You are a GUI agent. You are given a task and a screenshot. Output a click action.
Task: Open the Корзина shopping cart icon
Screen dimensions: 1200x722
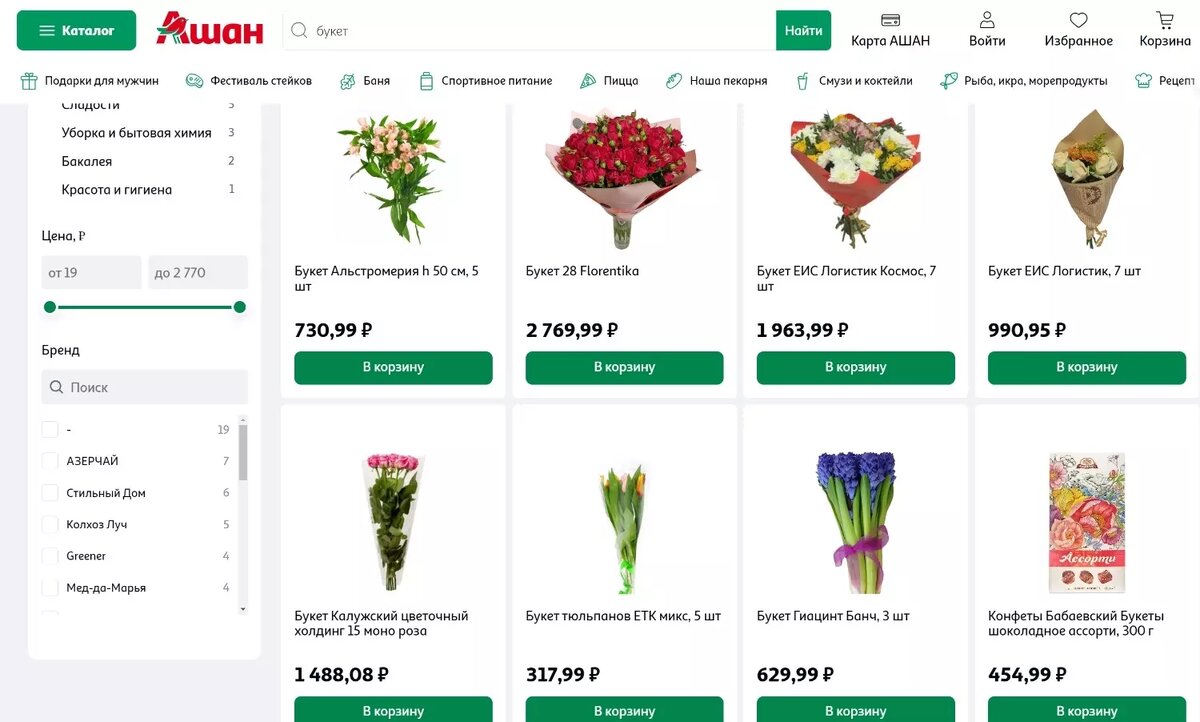tap(1163, 20)
